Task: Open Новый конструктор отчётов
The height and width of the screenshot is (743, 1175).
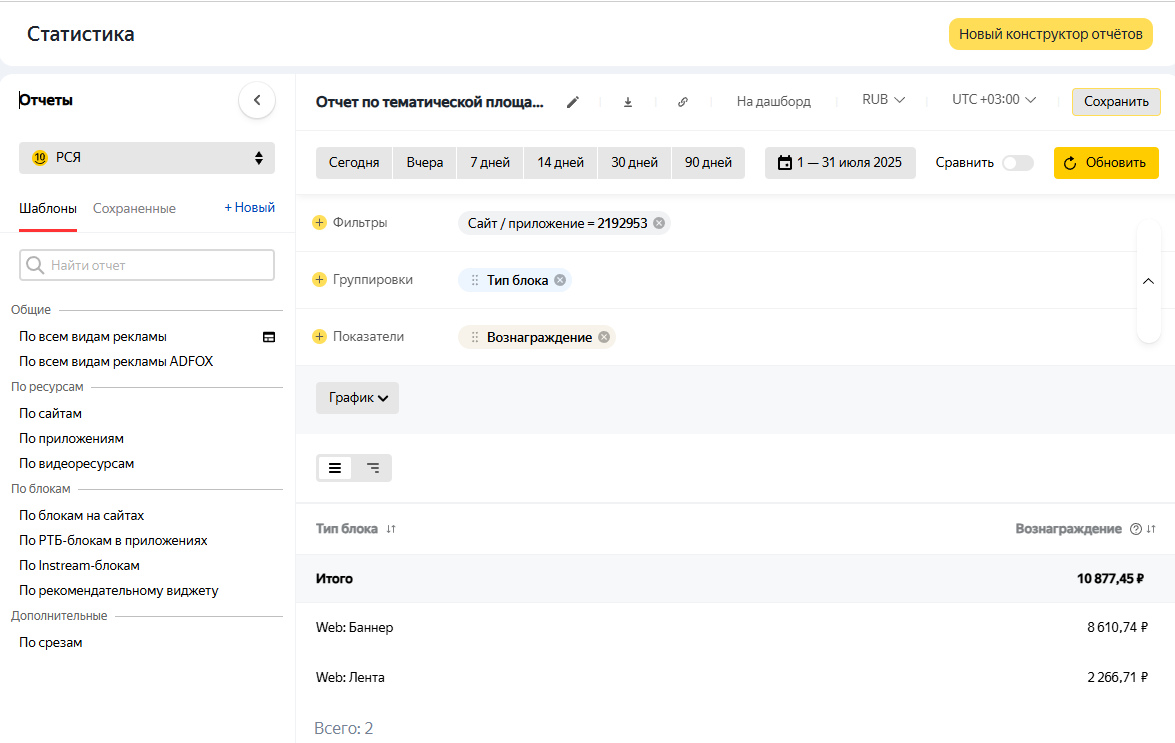Action: tap(1050, 34)
